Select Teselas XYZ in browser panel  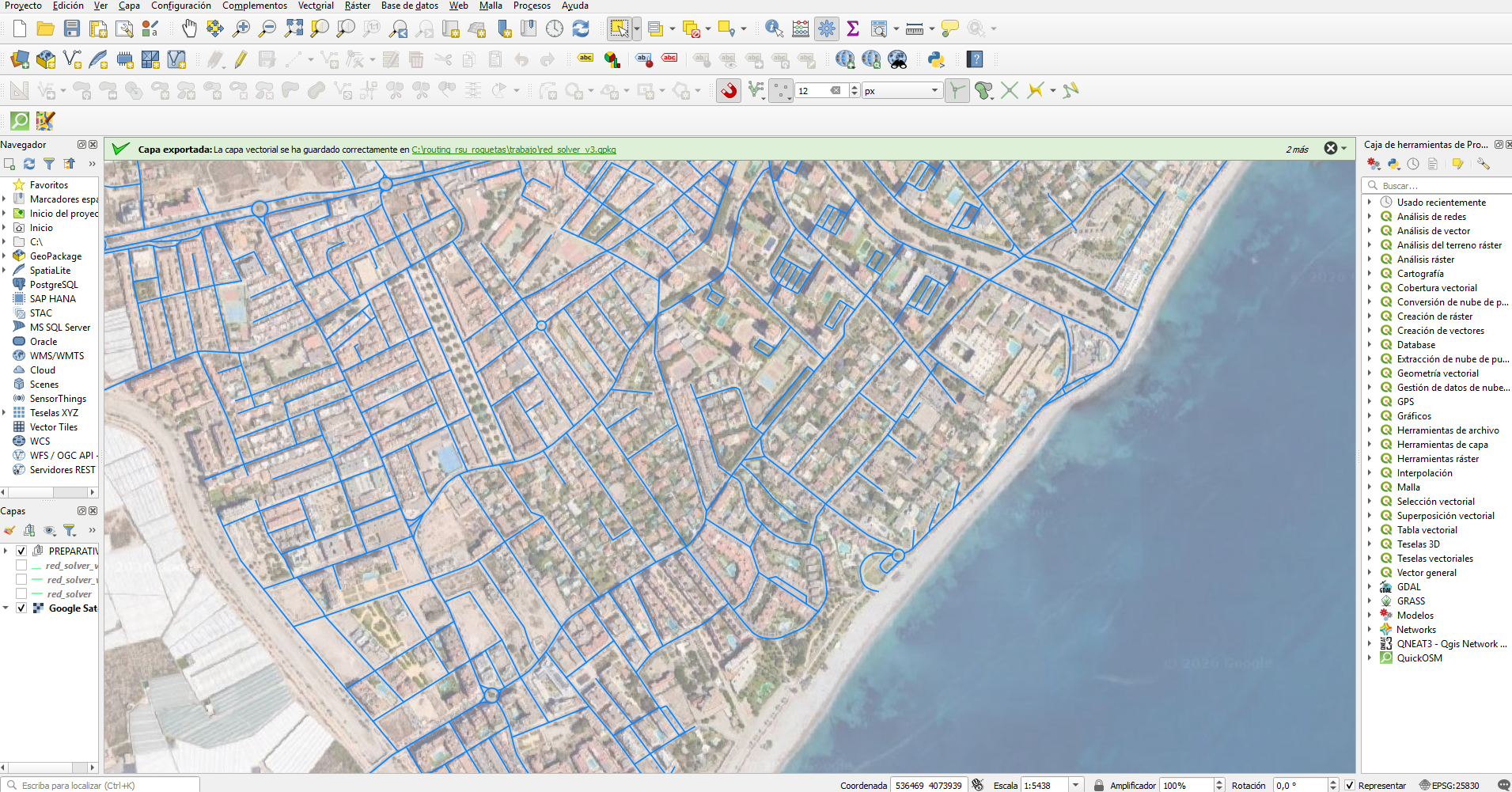(x=54, y=412)
